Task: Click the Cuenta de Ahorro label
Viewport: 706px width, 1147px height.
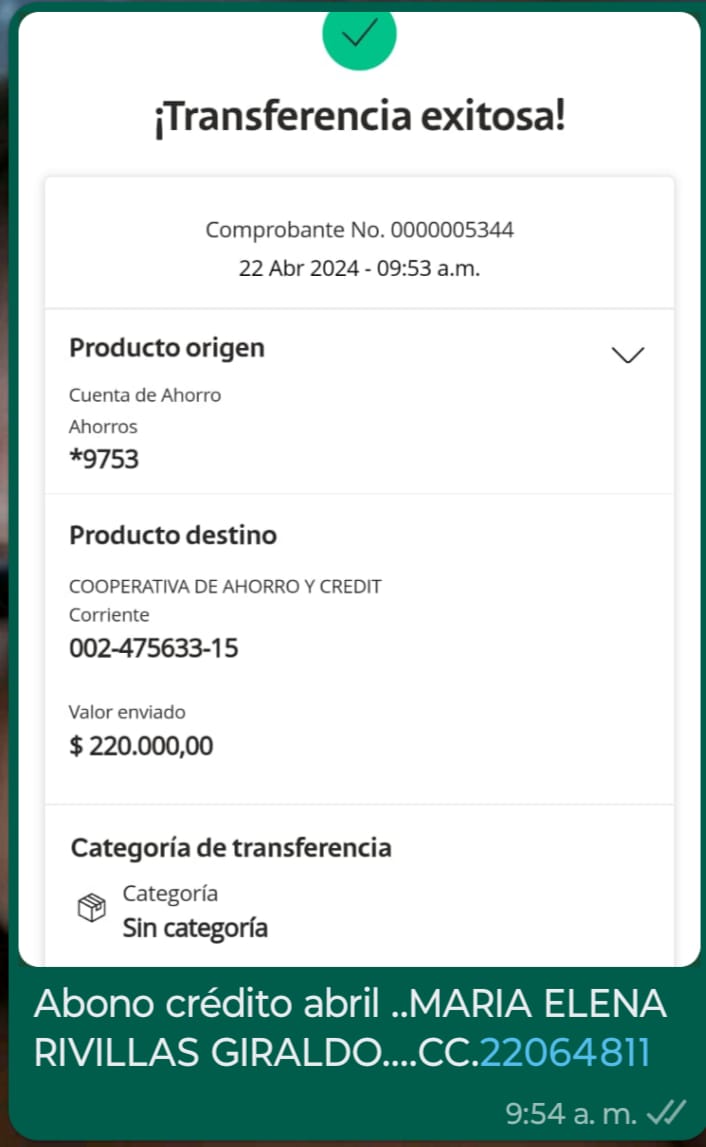Action: [x=145, y=395]
